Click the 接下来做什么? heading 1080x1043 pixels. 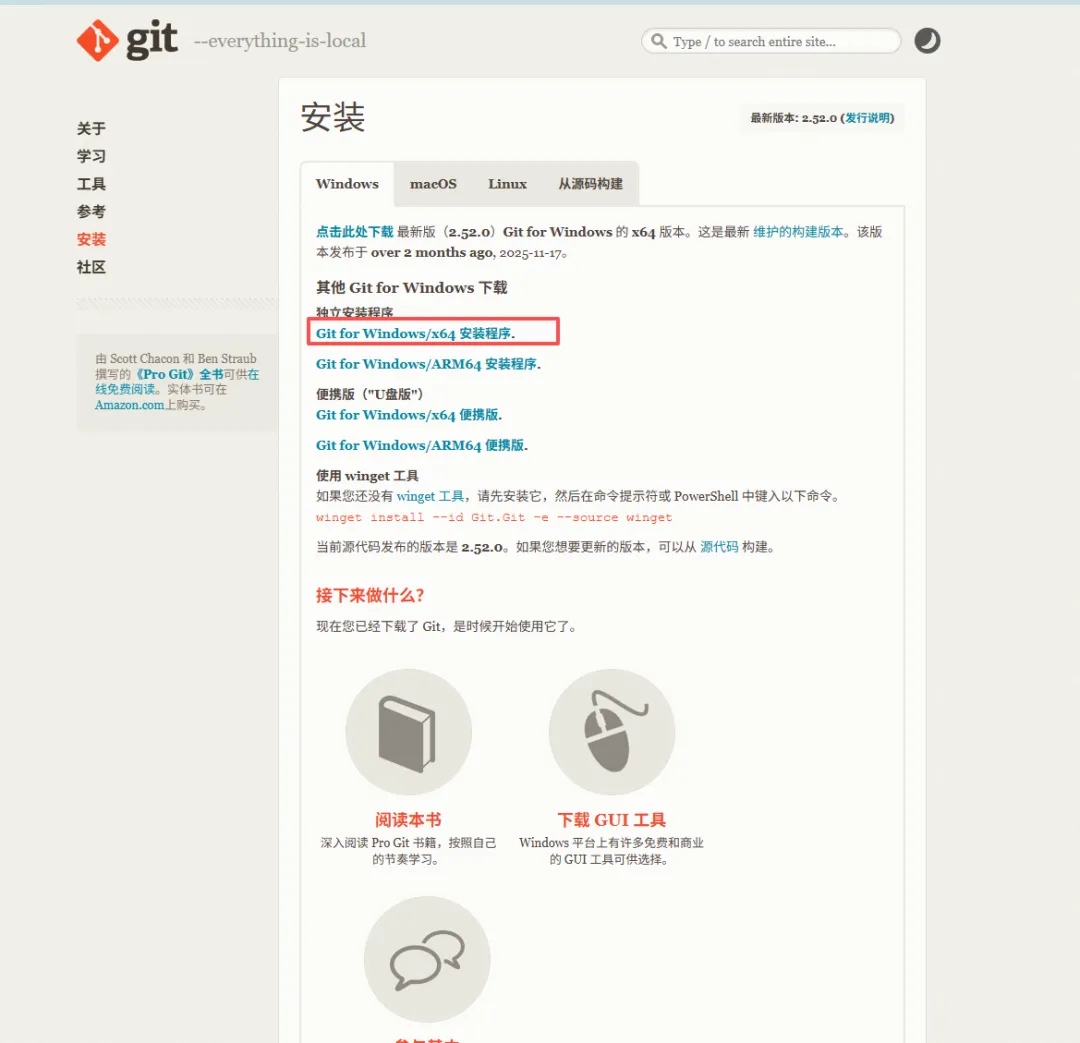[x=370, y=595]
